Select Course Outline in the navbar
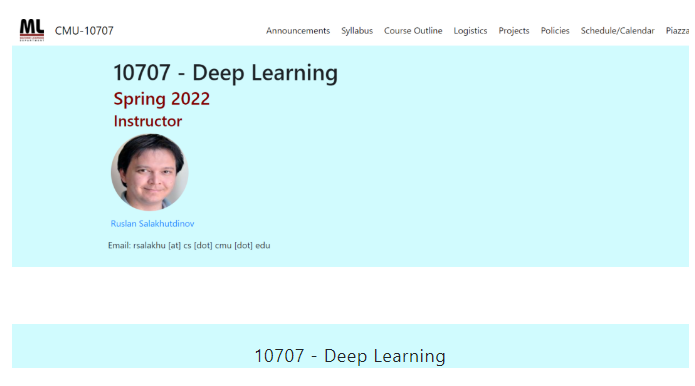Screen dimensions: 695x386 tap(413, 31)
